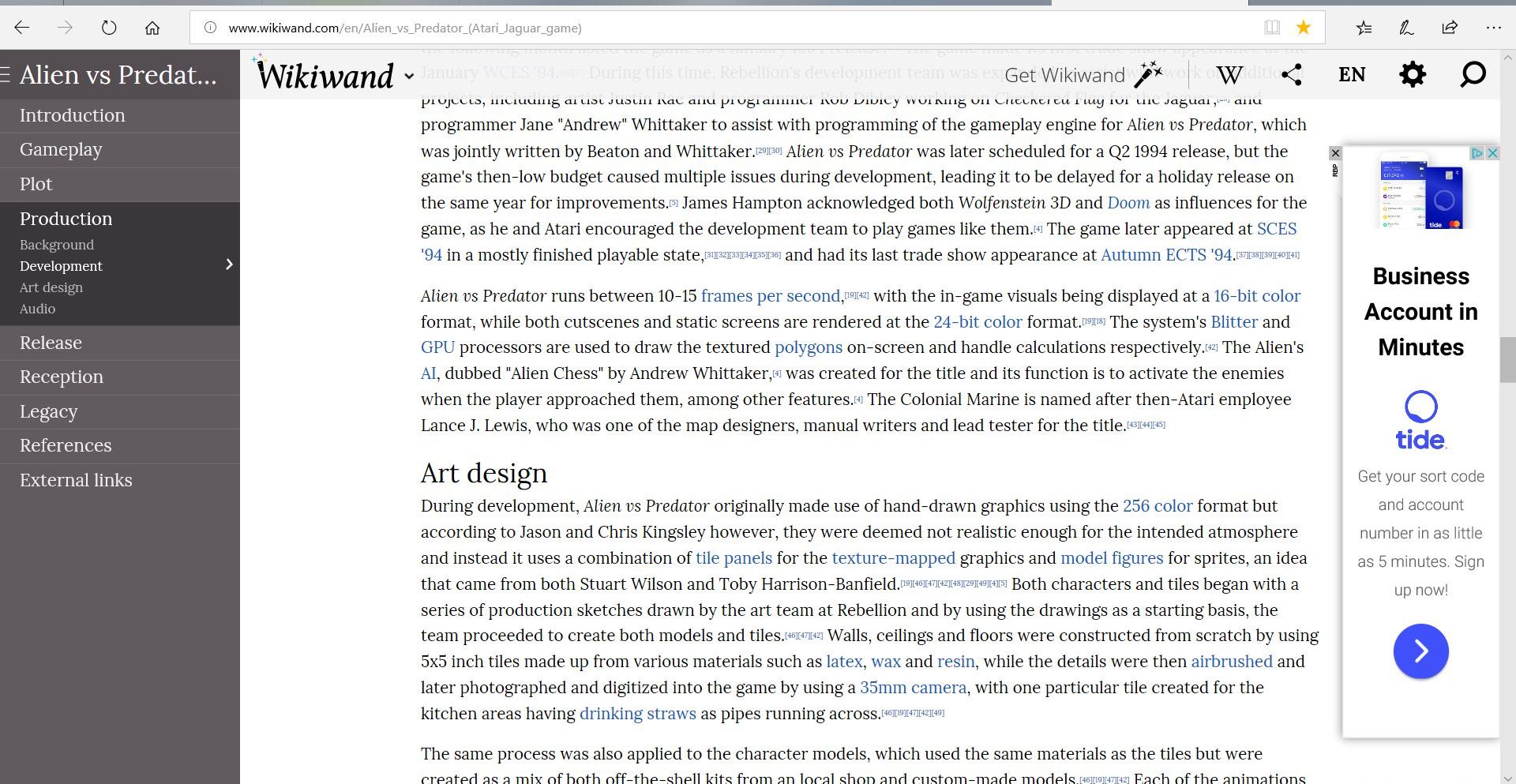Click the page vertical scrollbar thumb
Image resolution: width=1516 pixels, height=784 pixels.
click(x=1507, y=359)
